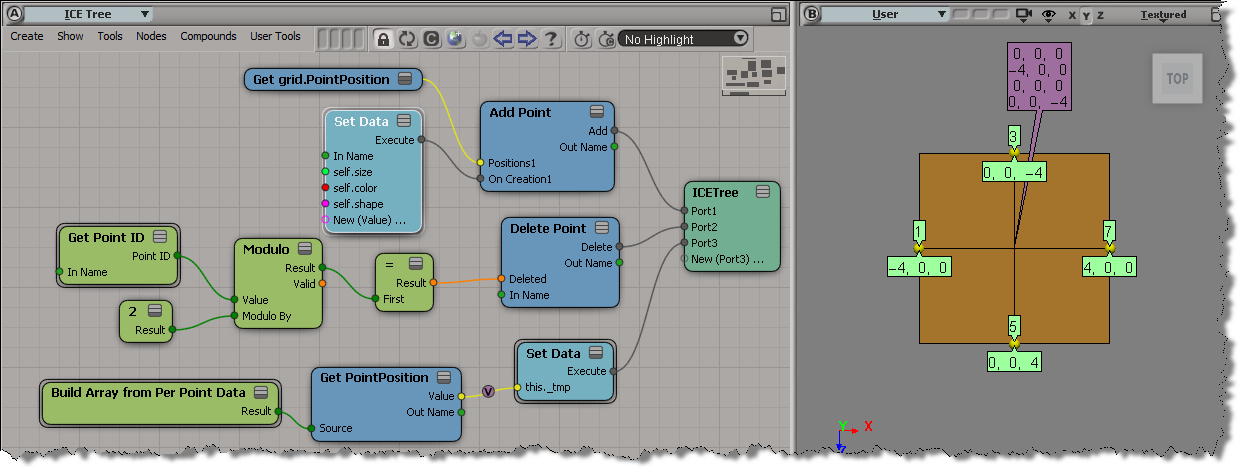Click the blue forward arrow icon
The width and height of the screenshot is (1239, 467).
(x=527, y=39)
